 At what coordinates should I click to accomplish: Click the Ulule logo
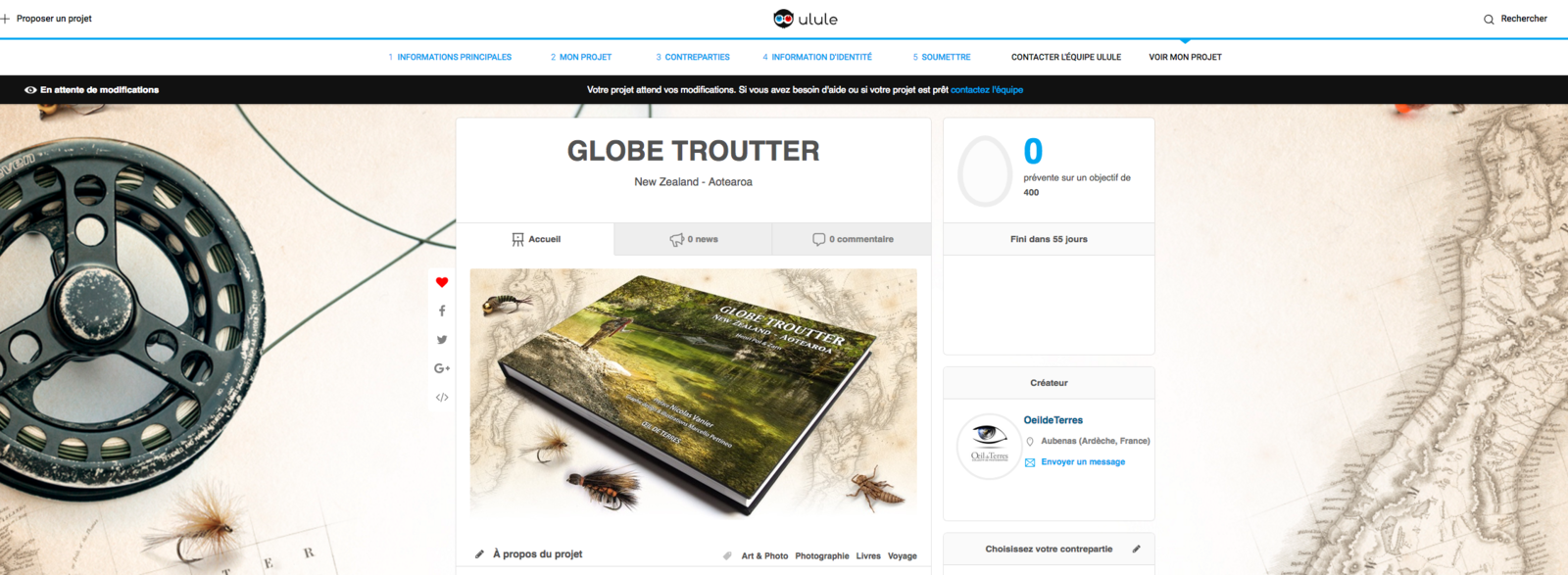(x=806, y=19)
